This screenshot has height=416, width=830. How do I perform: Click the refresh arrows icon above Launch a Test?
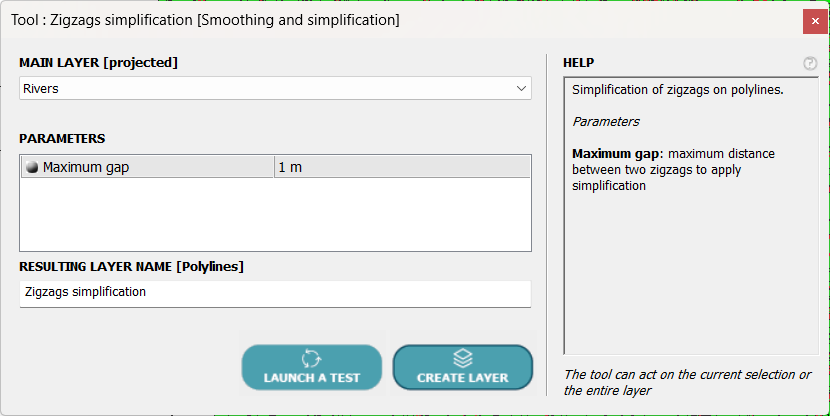[x=311, y=358]
